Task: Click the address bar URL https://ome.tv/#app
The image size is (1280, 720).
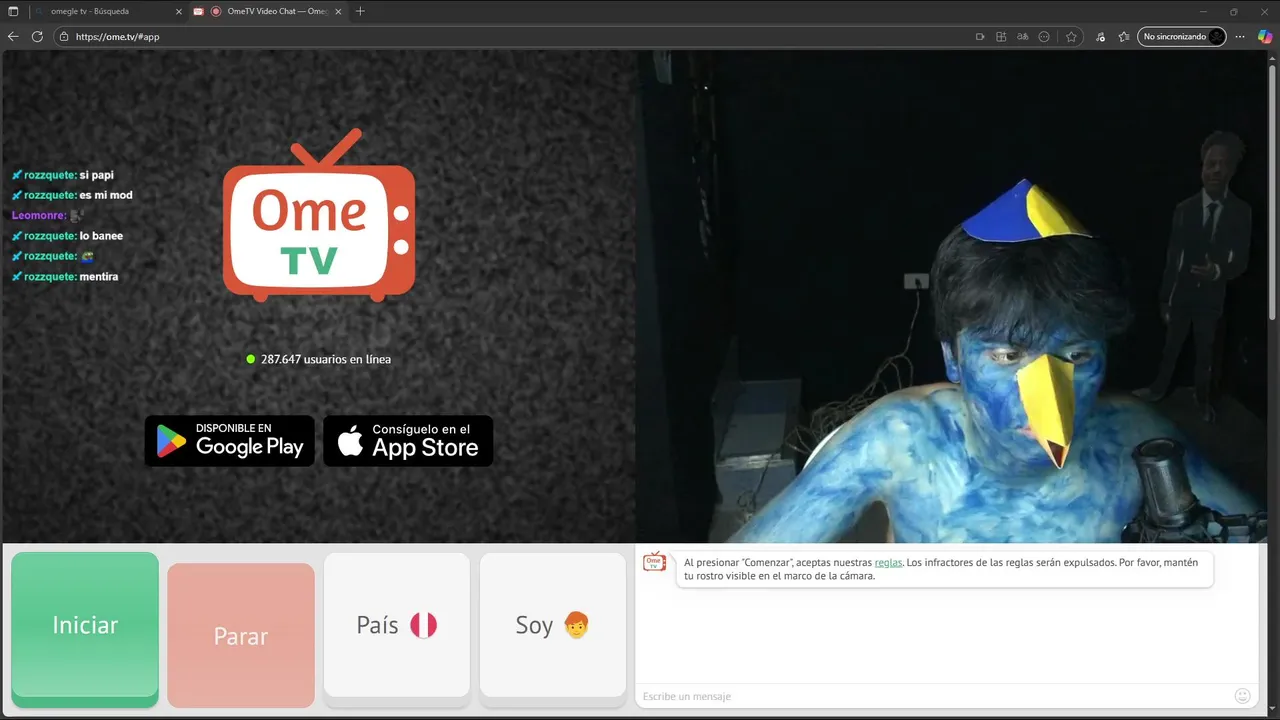Action: [x=117, y=36]
